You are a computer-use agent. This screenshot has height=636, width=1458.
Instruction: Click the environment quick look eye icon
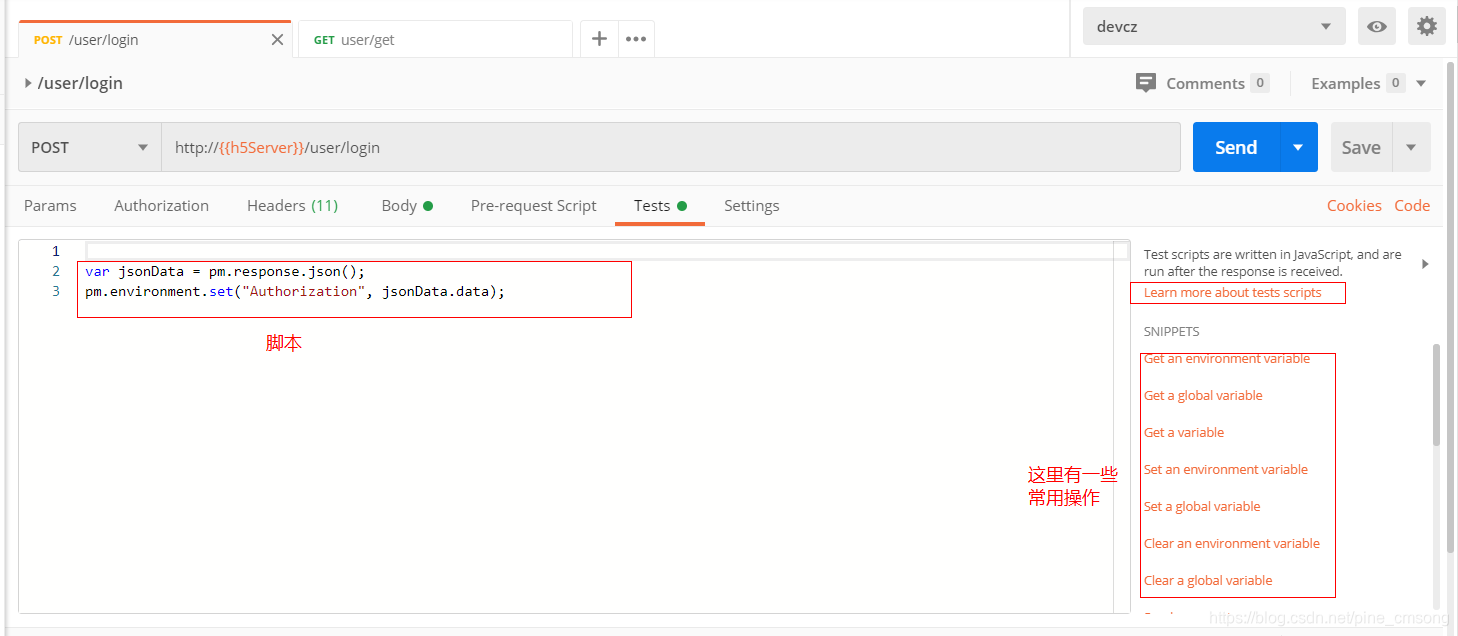1377,26
